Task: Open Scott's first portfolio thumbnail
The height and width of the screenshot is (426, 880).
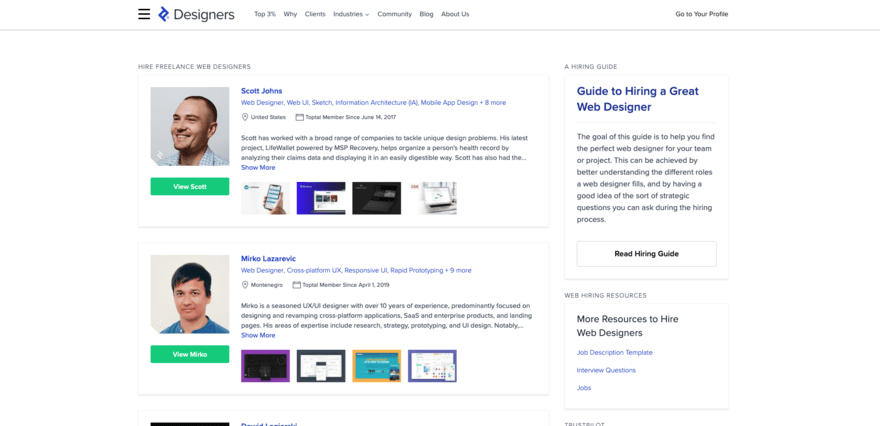Action: click(x=265, y=198)
